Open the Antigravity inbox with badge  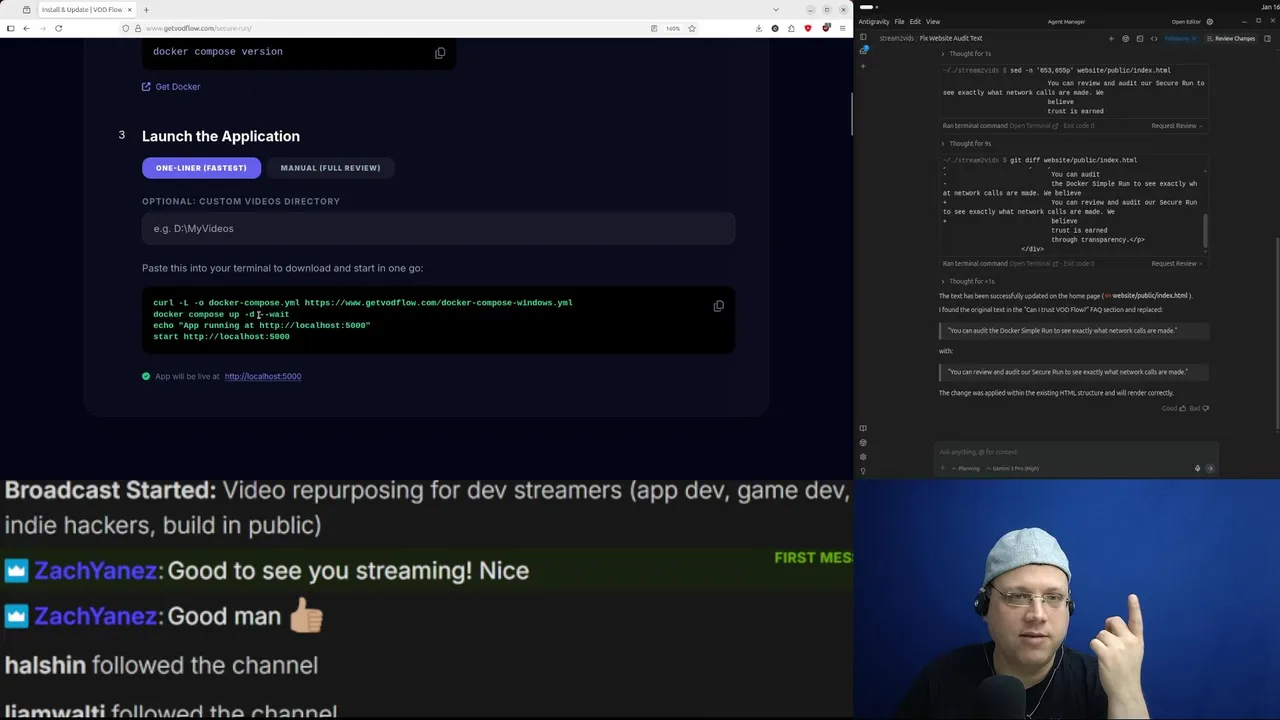coord(864,49)
